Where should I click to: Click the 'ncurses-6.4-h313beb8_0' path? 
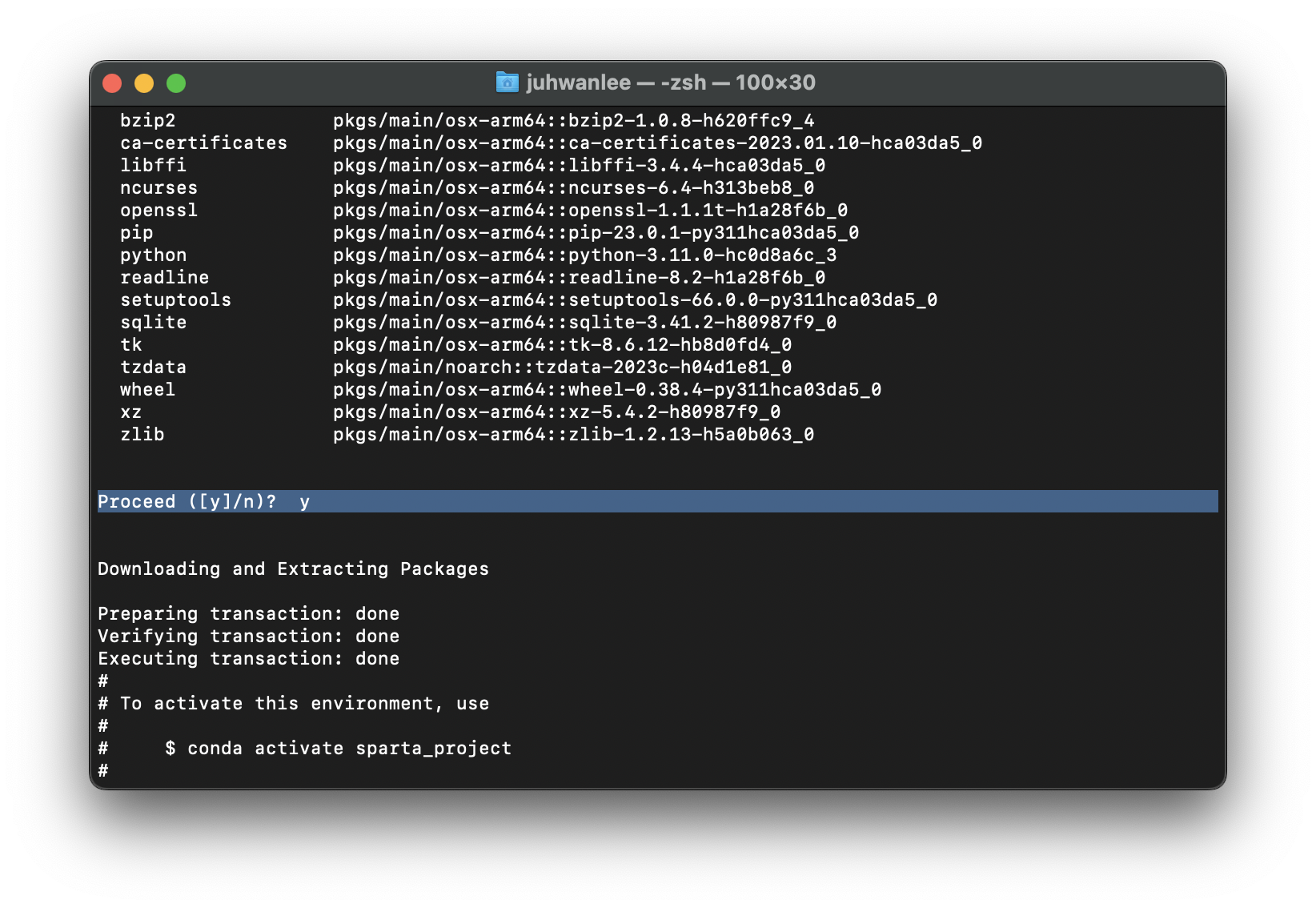tap(692, 188)
